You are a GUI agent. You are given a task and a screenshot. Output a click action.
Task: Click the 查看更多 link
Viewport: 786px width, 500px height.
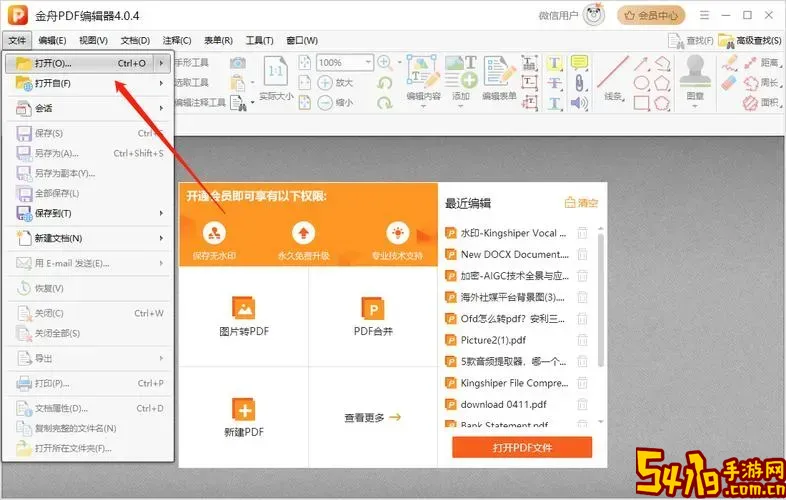372,417
